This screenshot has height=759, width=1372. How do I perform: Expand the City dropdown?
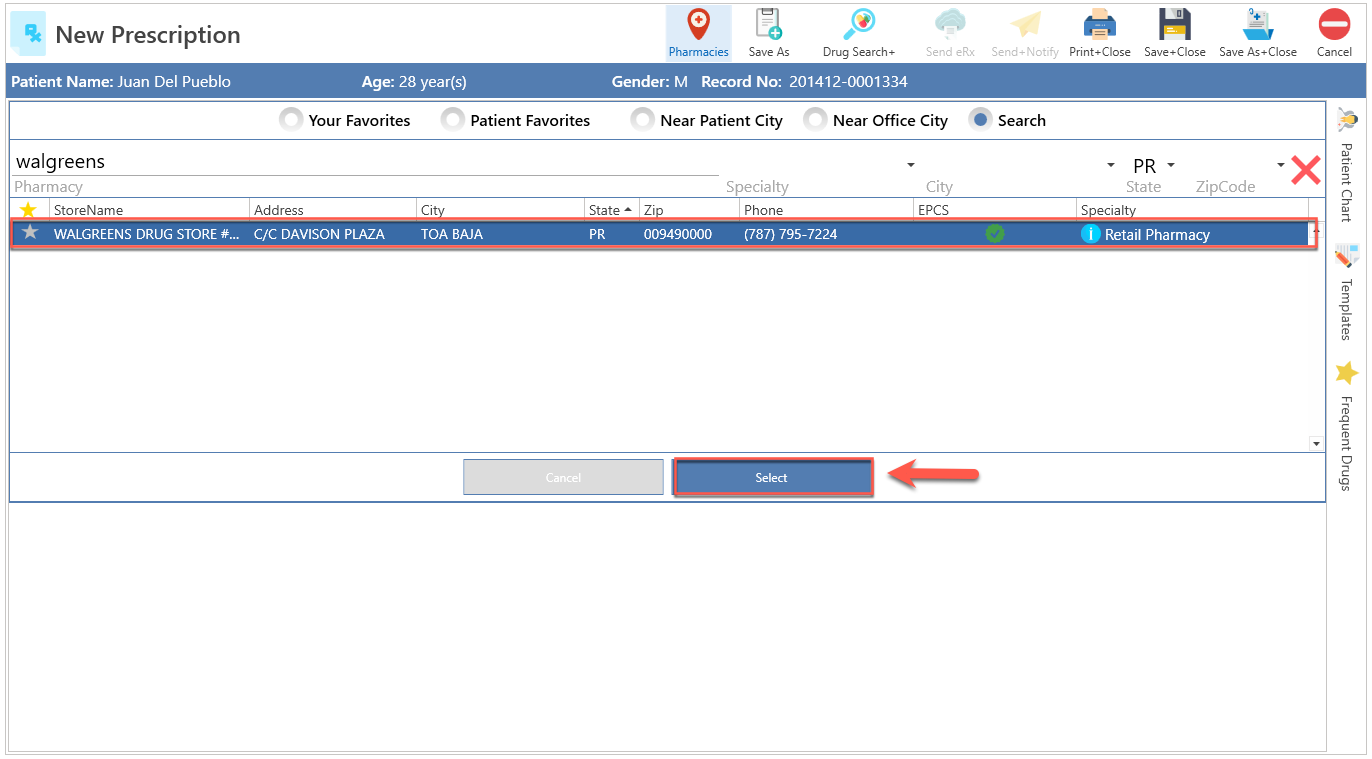point(1111,165)
